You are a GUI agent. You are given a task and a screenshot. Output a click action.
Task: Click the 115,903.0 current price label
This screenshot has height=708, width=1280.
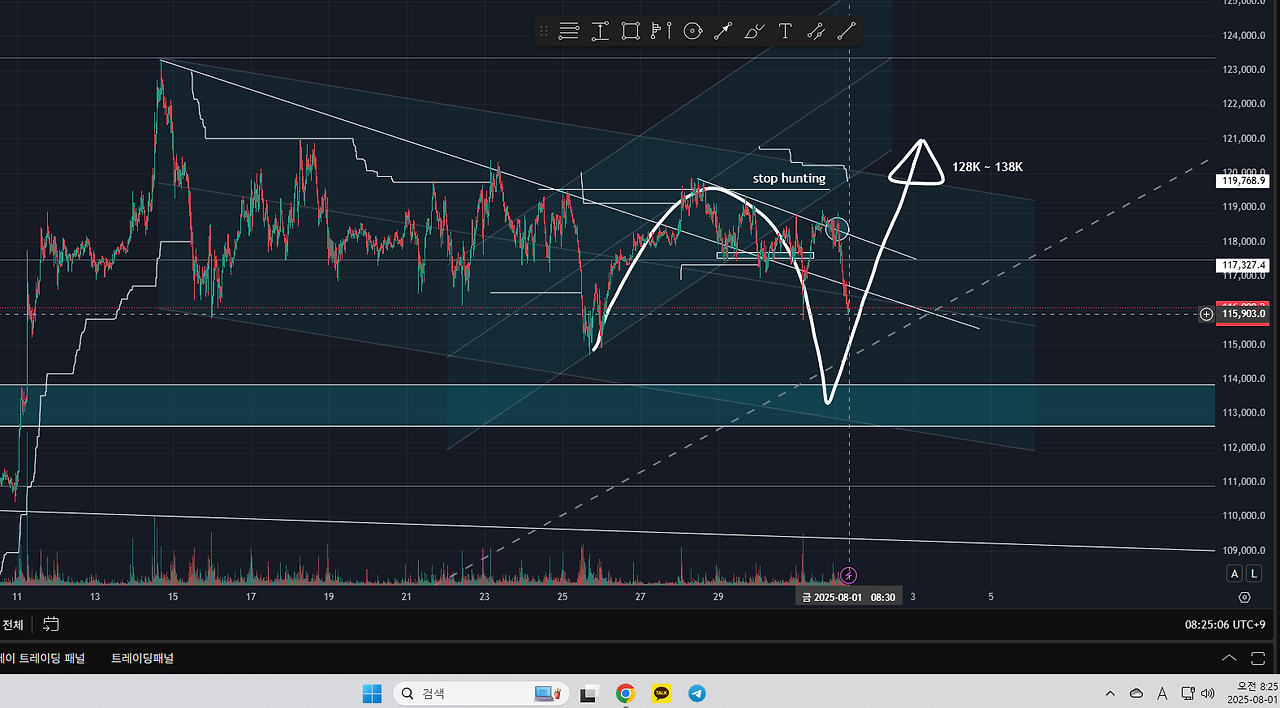pos(1242,314)
